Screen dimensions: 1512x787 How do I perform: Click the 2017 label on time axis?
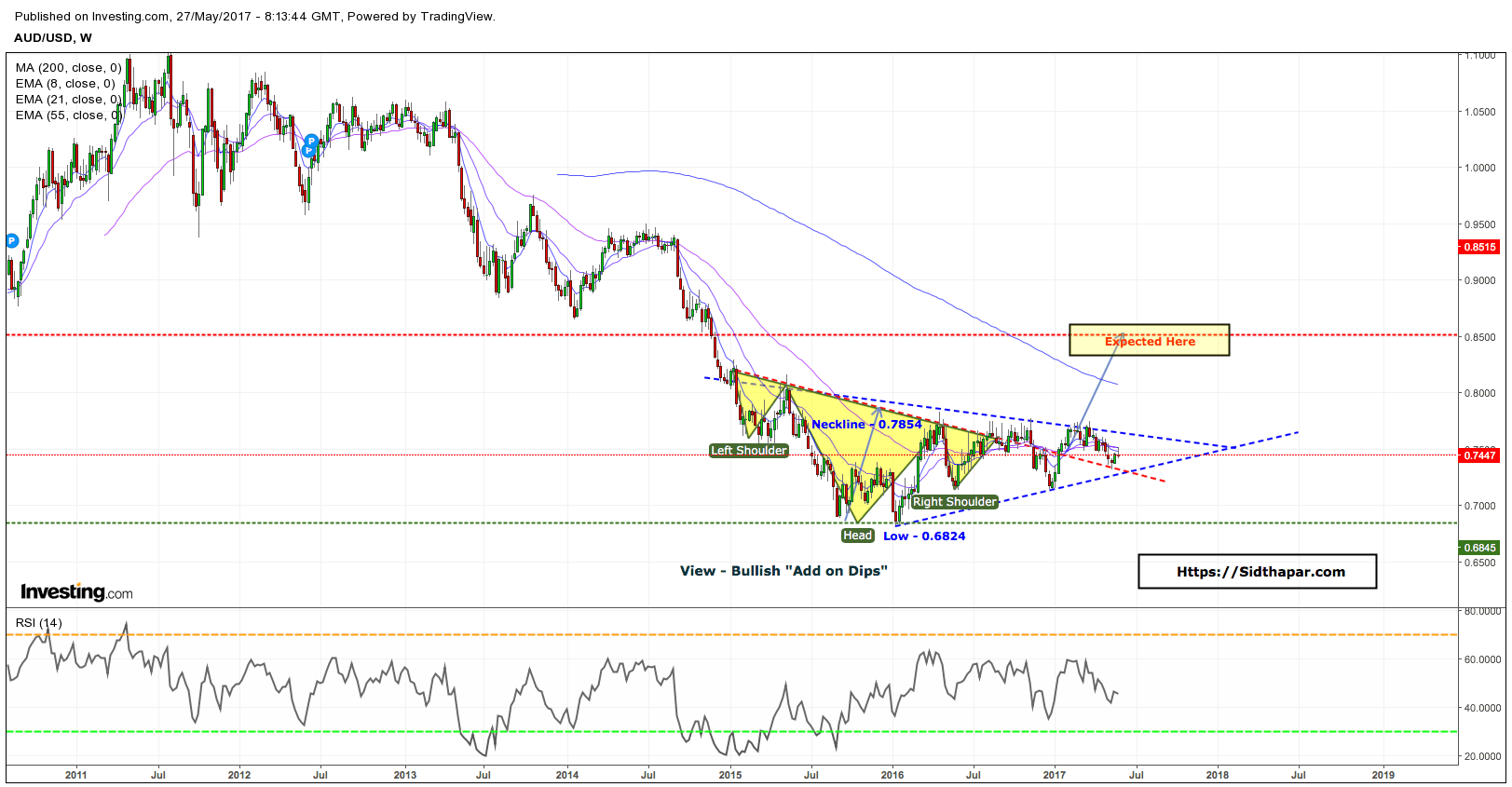pos(1055,775)
